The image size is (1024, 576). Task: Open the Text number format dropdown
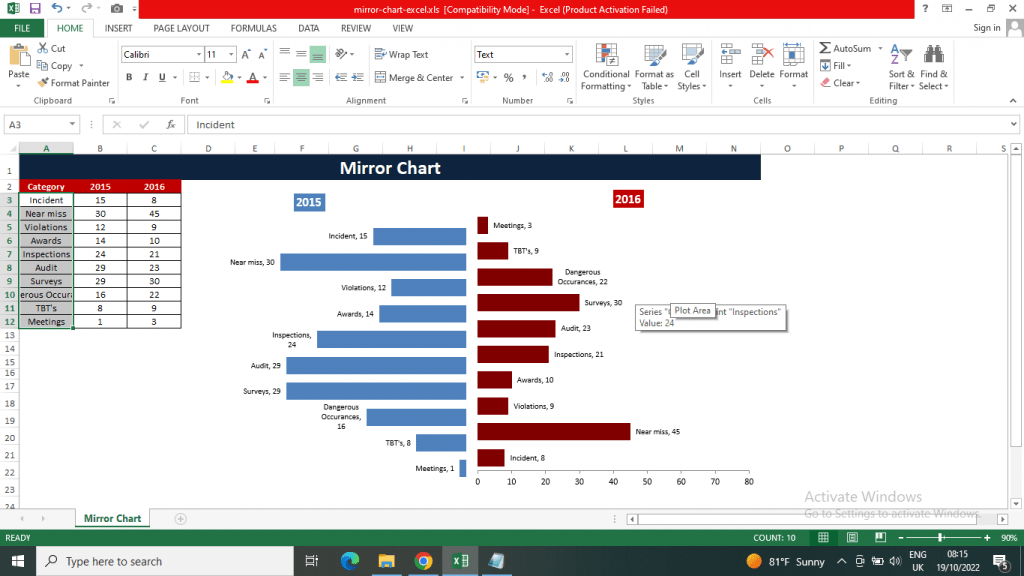tap(566, 54)
